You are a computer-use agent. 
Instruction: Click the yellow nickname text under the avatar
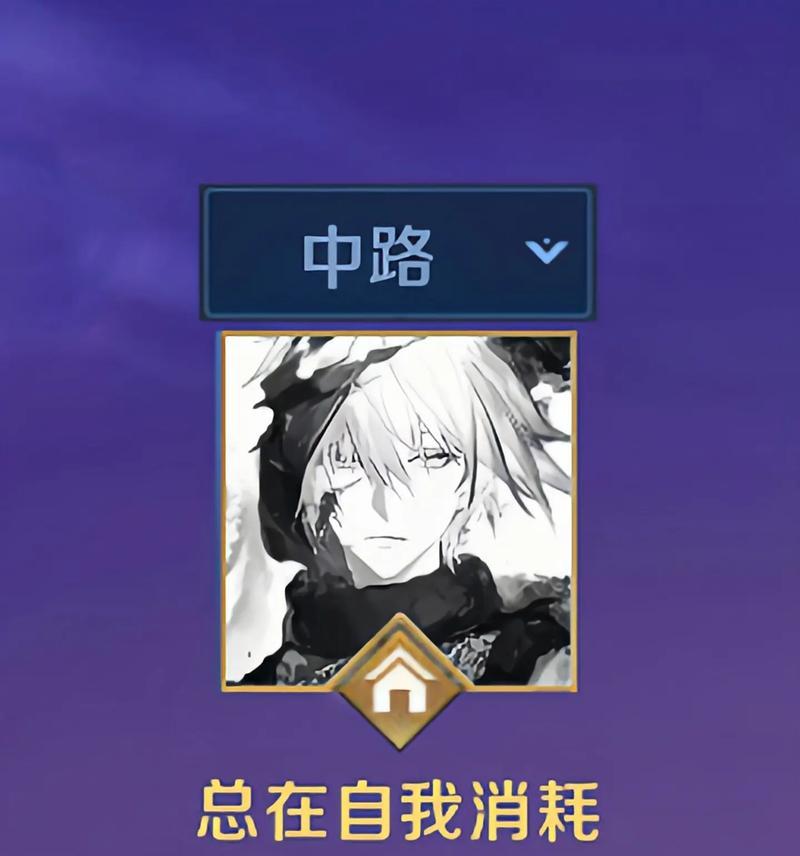pyautogui.click(x=398, y=810)
